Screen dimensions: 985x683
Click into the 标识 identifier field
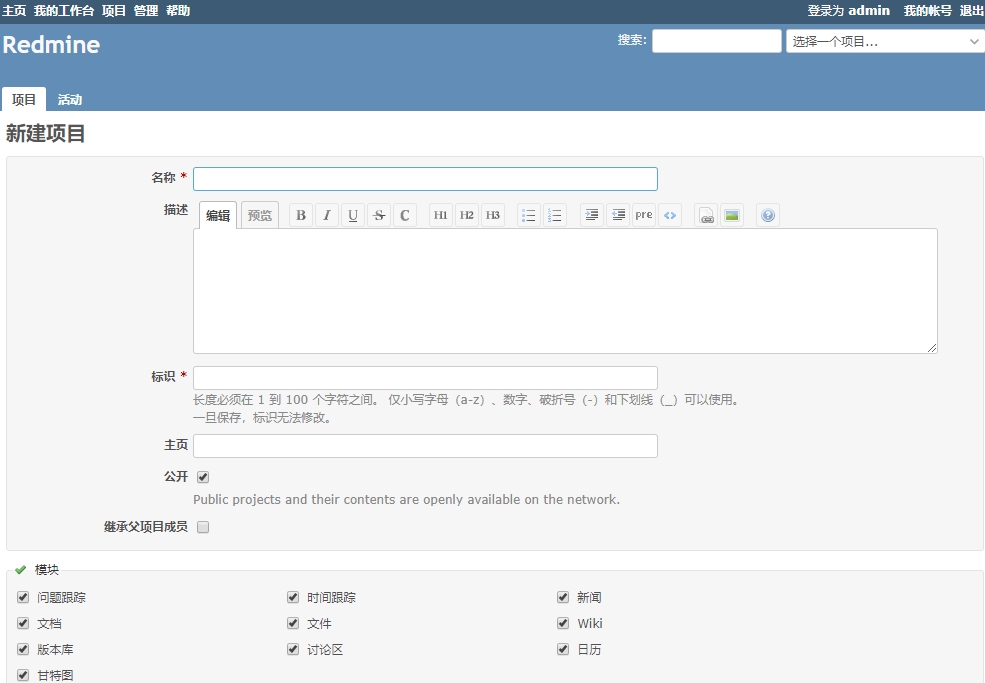[425, 377]
